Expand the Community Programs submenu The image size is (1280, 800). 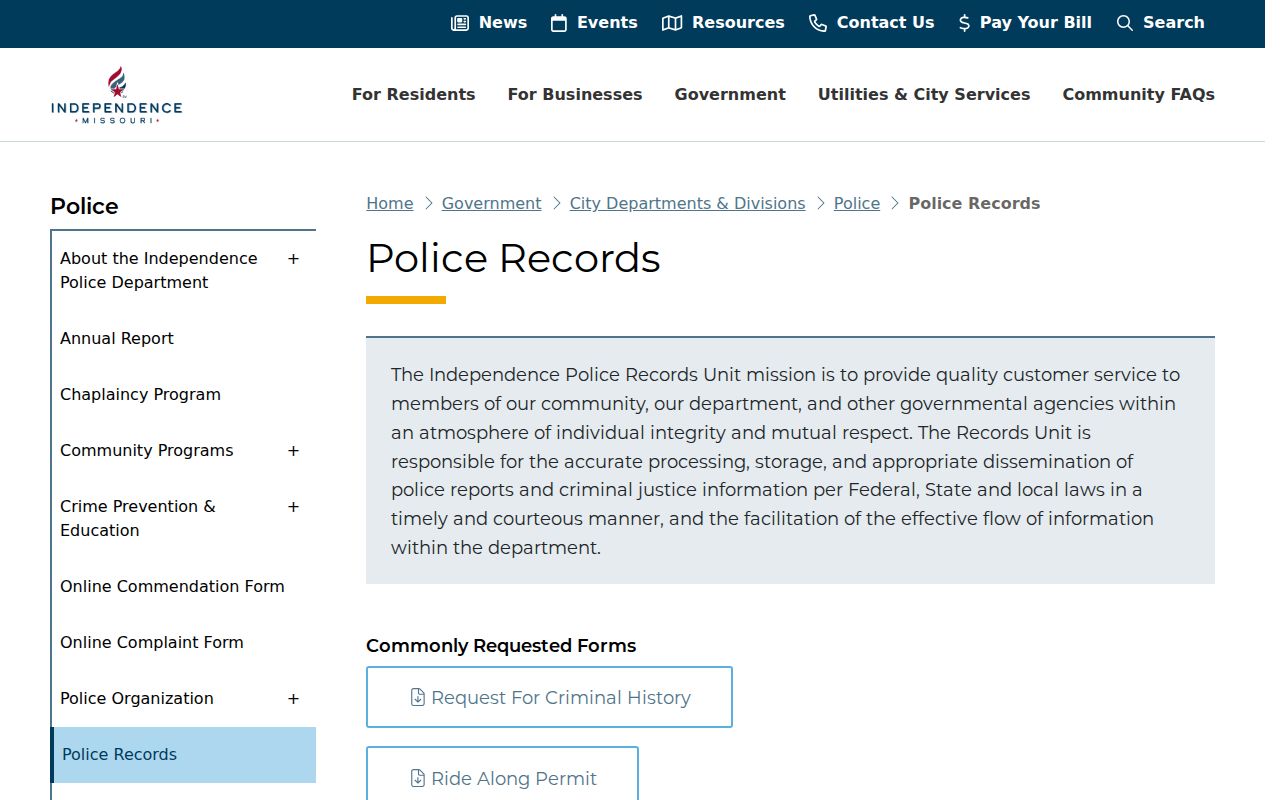293,451
